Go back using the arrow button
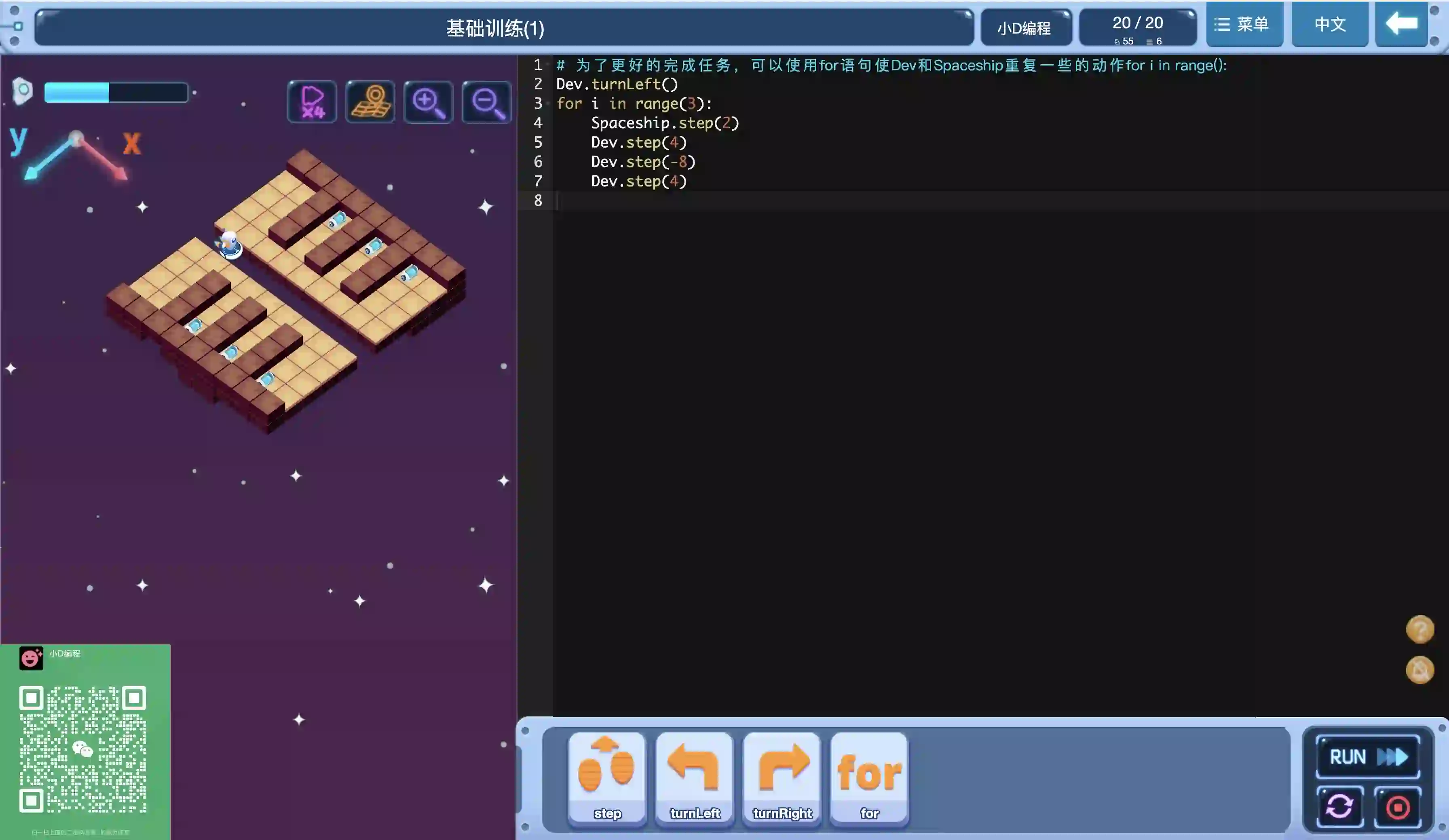1449x840 pixels. click(x=1401, y=24)
